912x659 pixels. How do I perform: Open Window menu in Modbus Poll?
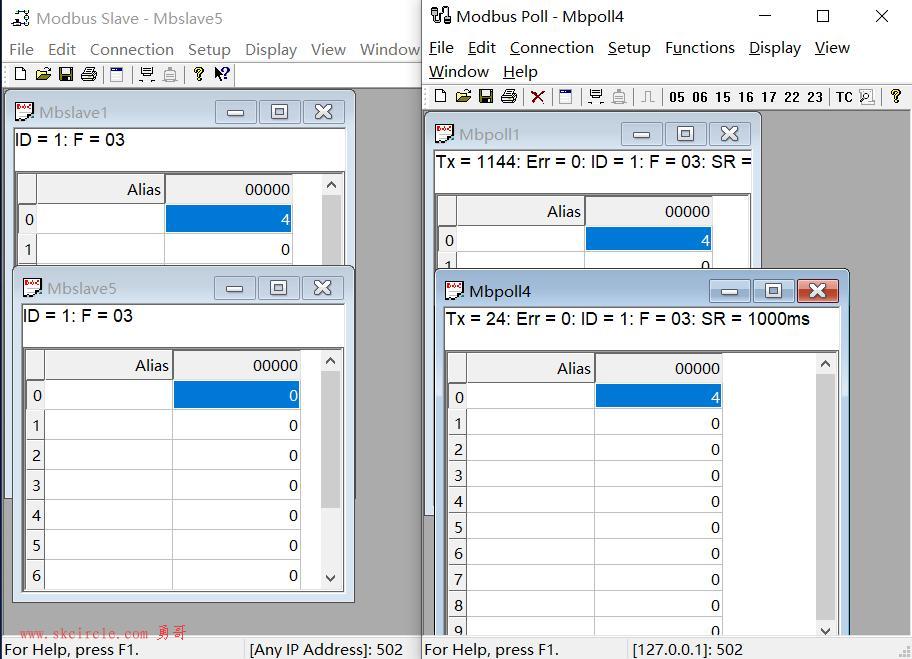click(459, 72)
